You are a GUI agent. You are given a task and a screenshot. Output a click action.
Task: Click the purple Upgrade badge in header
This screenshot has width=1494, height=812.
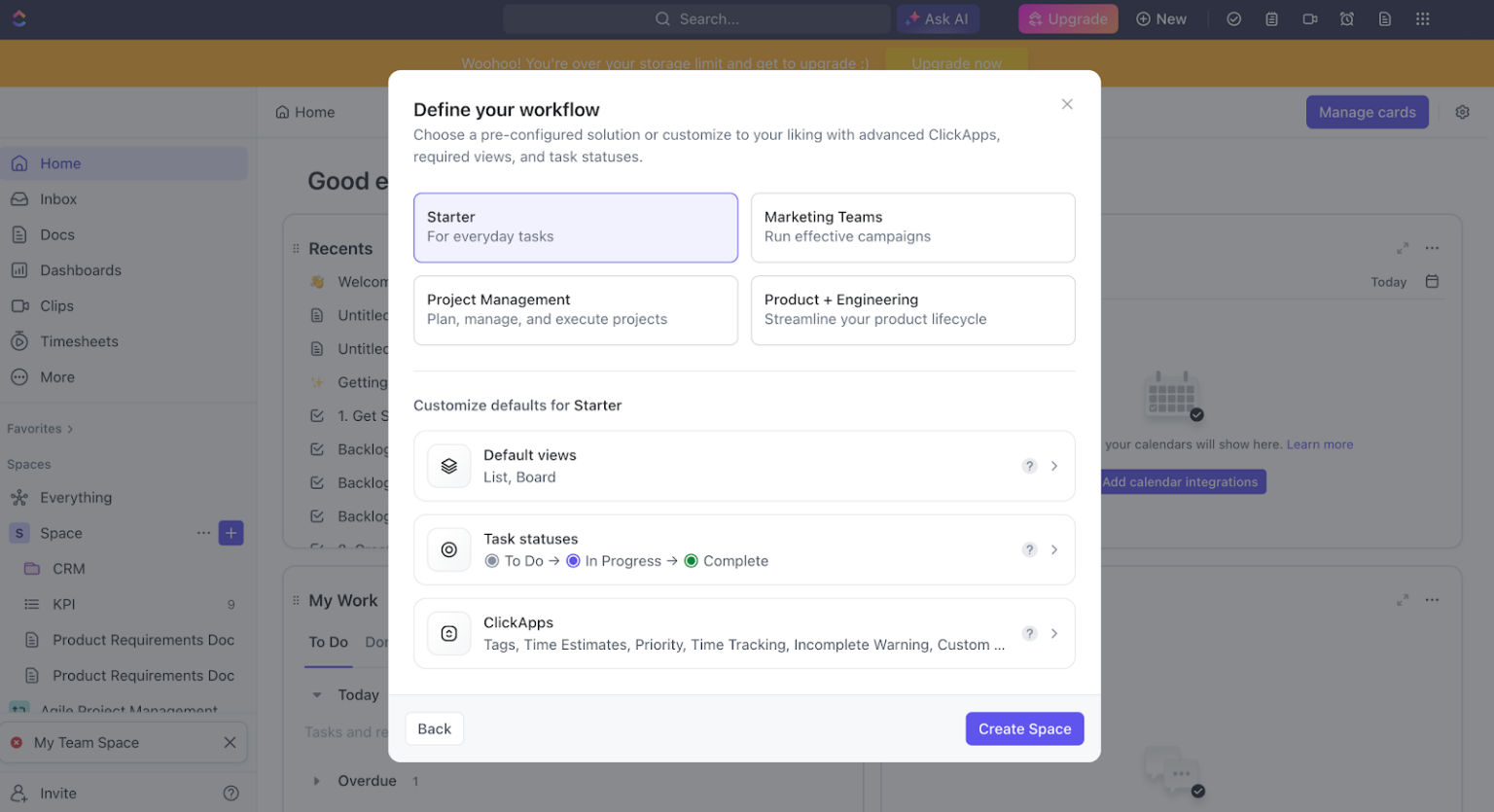(1068, 18)
